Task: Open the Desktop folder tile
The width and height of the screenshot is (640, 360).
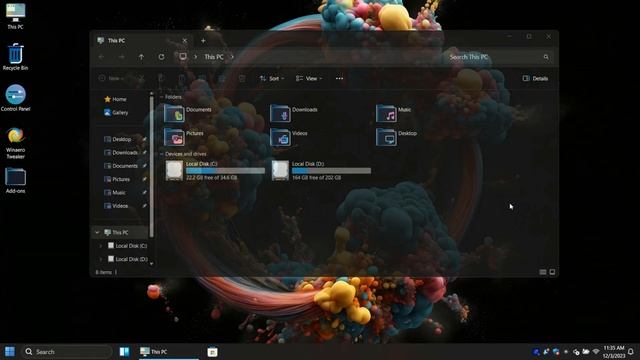Action: tap(396, 137)
